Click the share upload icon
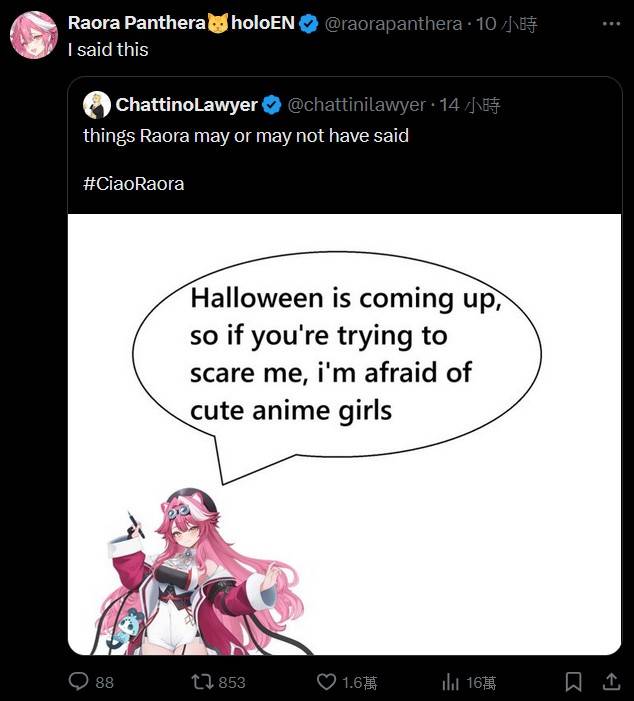The width and height of the screenshot is (634, 701). tap(611, 681)
